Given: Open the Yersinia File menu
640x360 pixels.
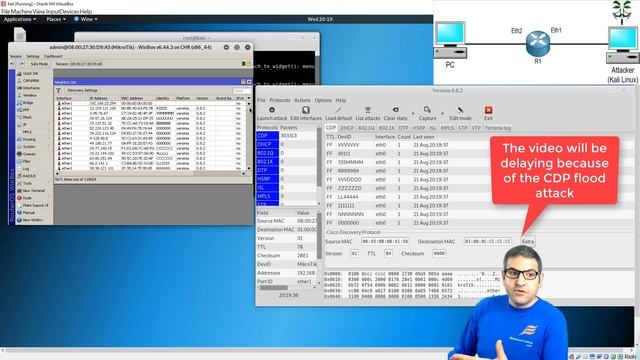Looking at the screenshot, I should (261, 100).
